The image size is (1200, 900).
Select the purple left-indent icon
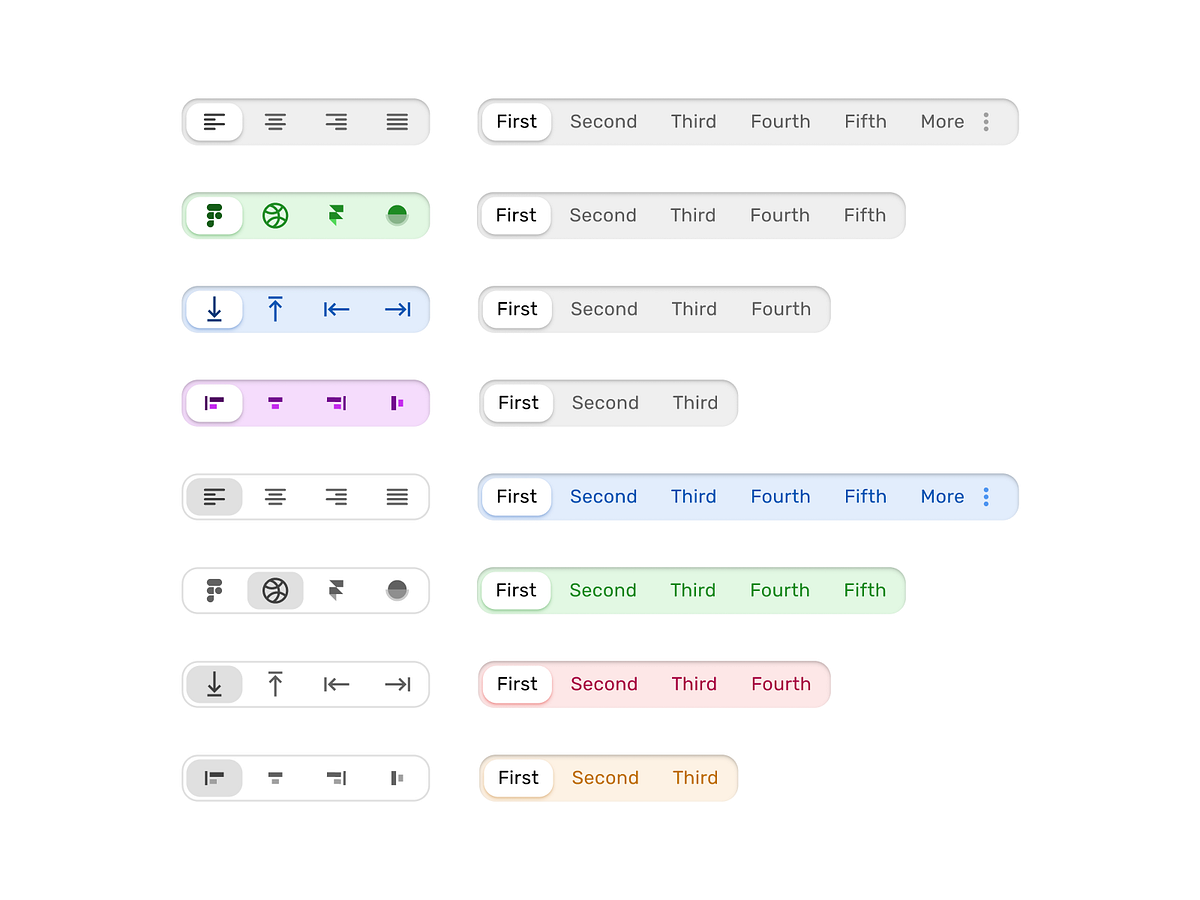[x=214, y=403]
